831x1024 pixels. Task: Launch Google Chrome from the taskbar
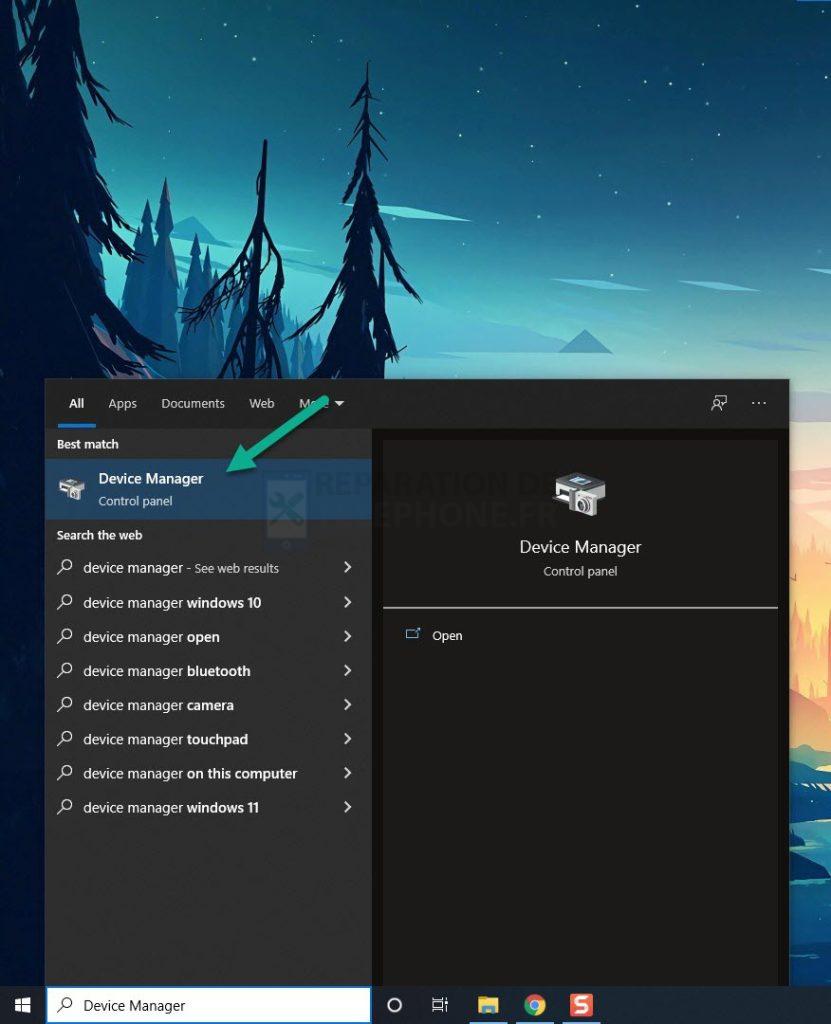[536, 1004]
